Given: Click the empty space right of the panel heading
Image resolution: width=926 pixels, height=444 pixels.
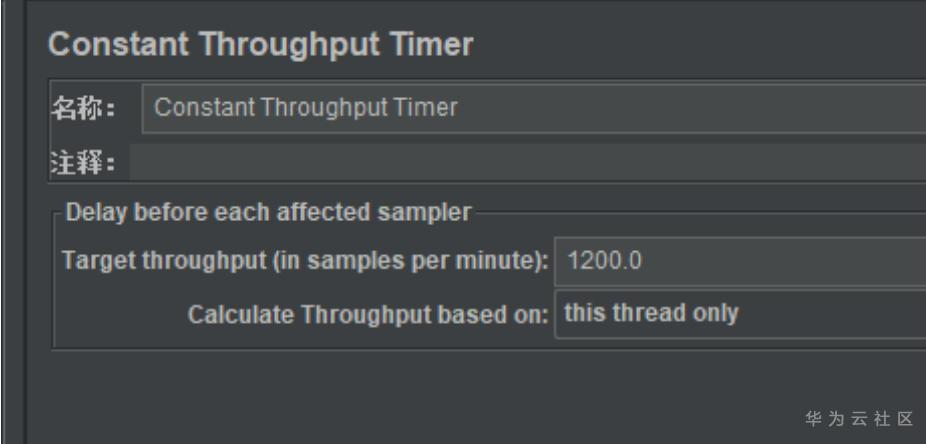Looking at the screenshot, I should tap(700, 45).
